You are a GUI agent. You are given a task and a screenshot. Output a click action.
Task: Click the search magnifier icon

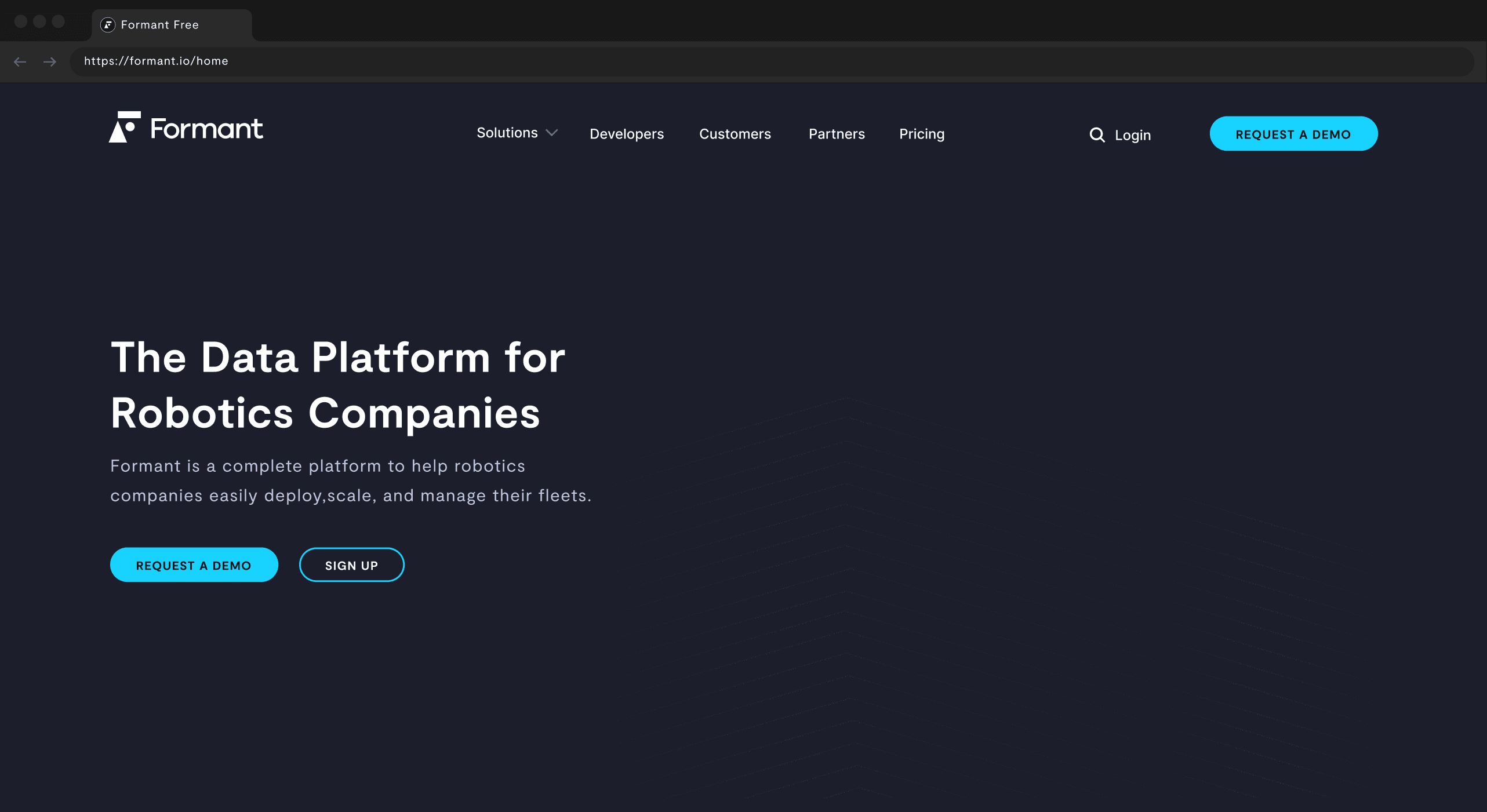click(1097, 135)
